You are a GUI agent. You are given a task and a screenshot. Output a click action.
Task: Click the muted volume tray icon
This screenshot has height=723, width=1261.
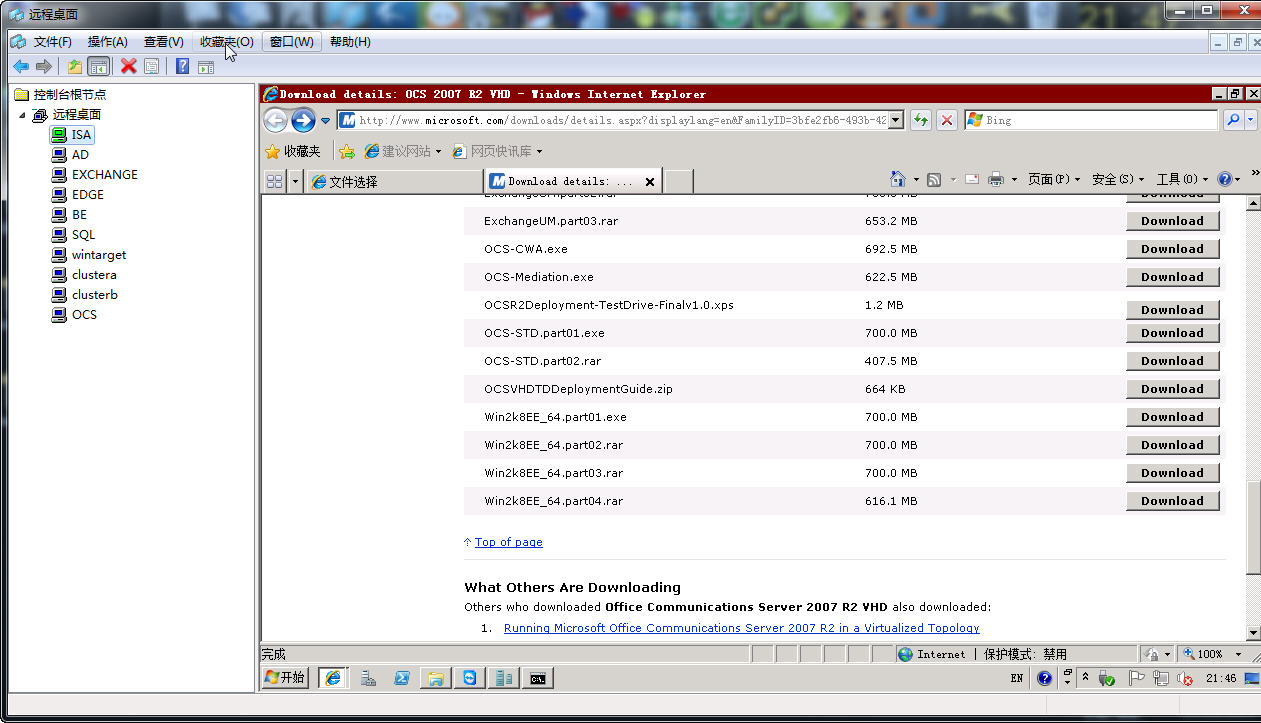coord(1185,678)
